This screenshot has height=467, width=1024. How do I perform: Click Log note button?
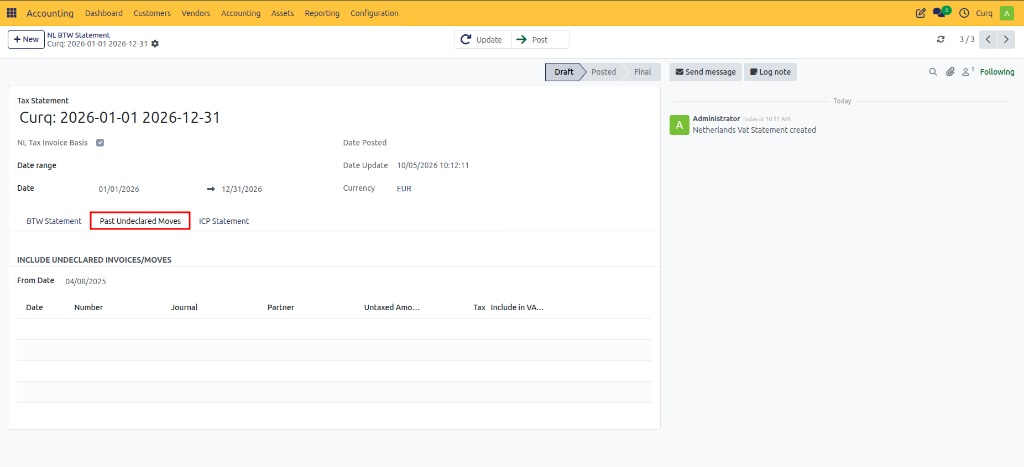(x=771, y=72)
